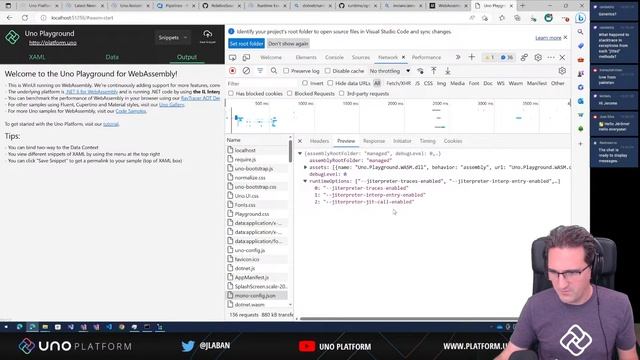This screenshot has width=640, height=360.
Task: Open DevTools settings gear in tab bar
Action: coord(538,58)
